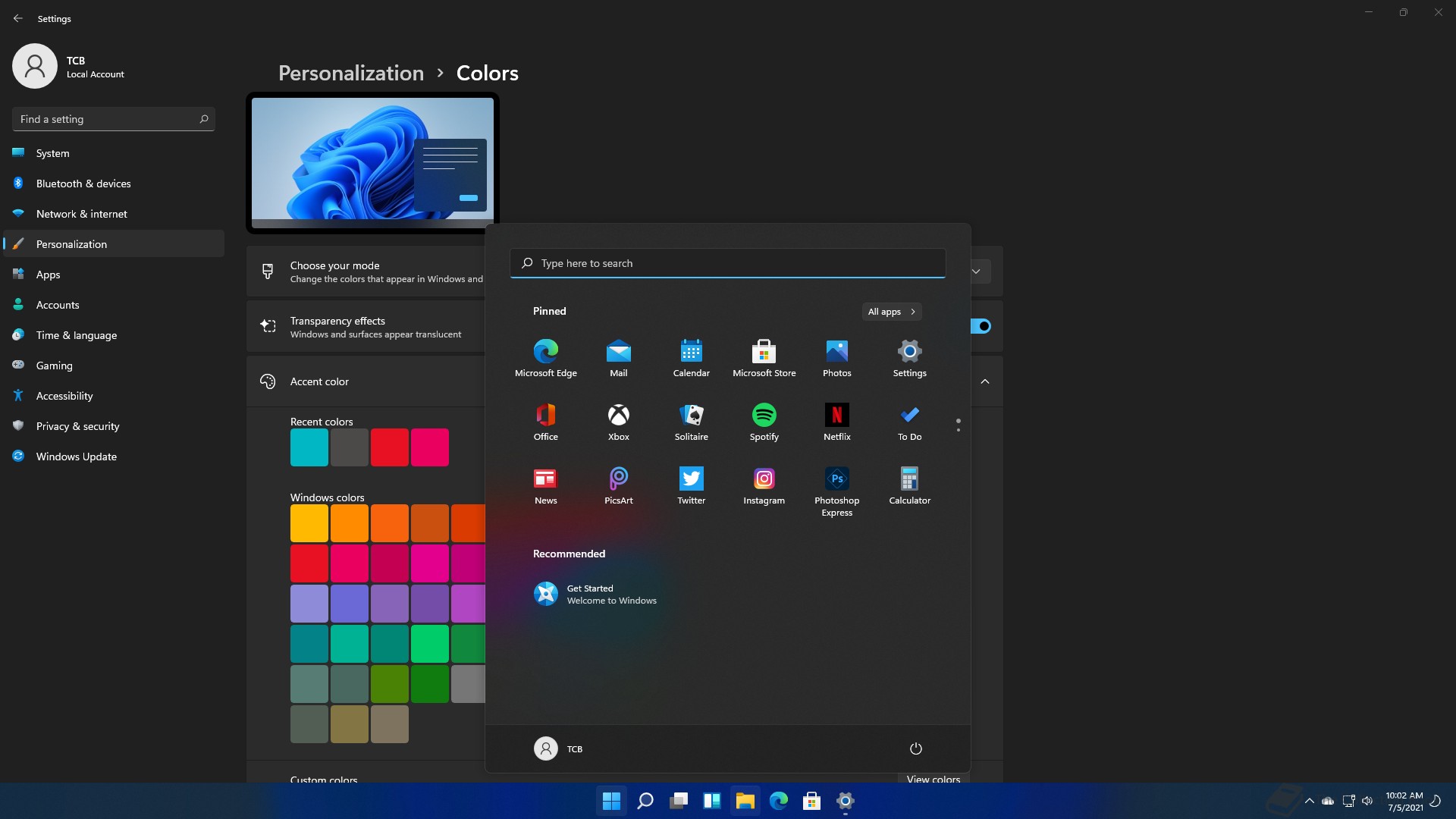1456x819 pixels.
Task: Open Search from the taskbar
Action: coord(645,801)
